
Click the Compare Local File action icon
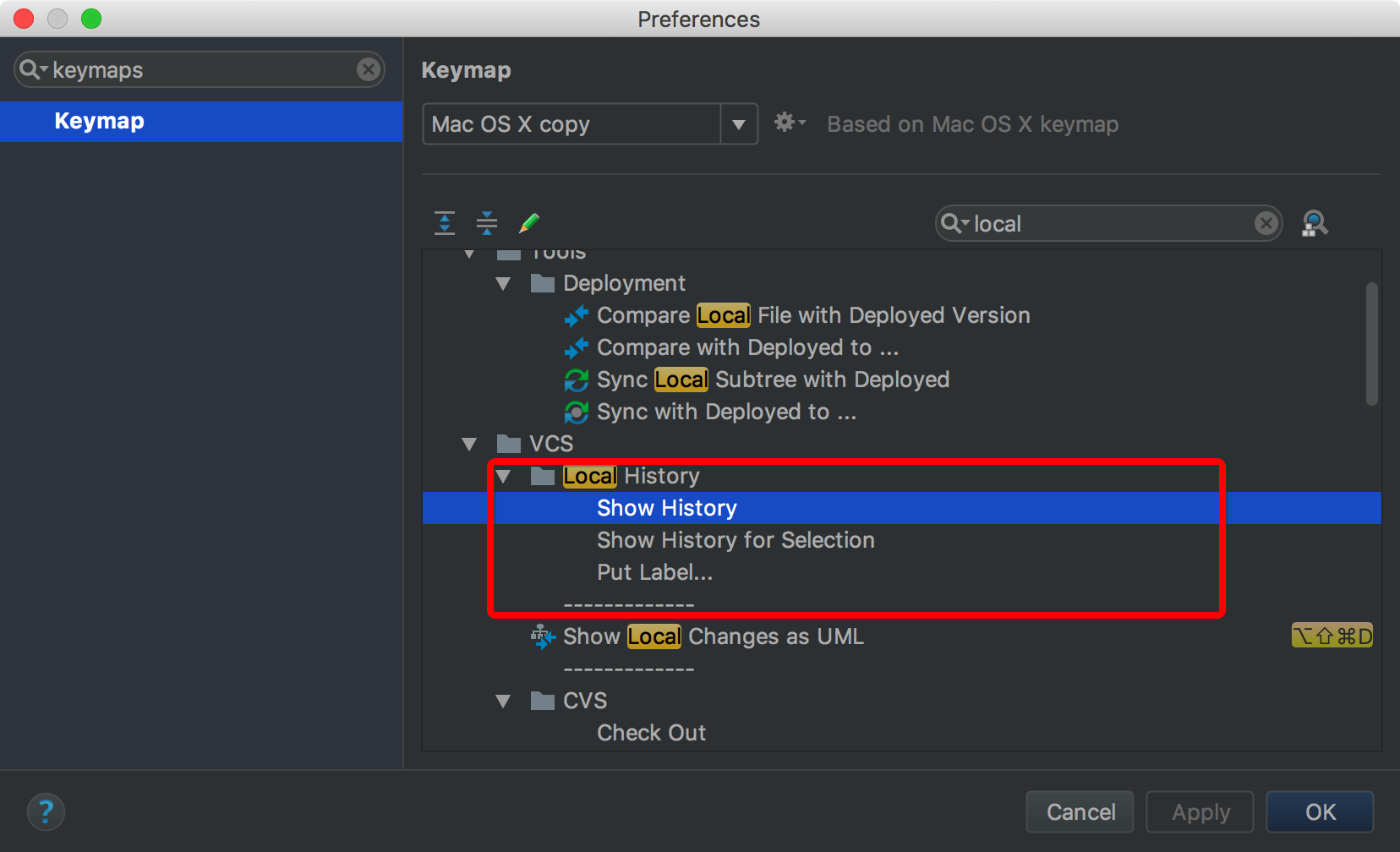coord(577,316)
